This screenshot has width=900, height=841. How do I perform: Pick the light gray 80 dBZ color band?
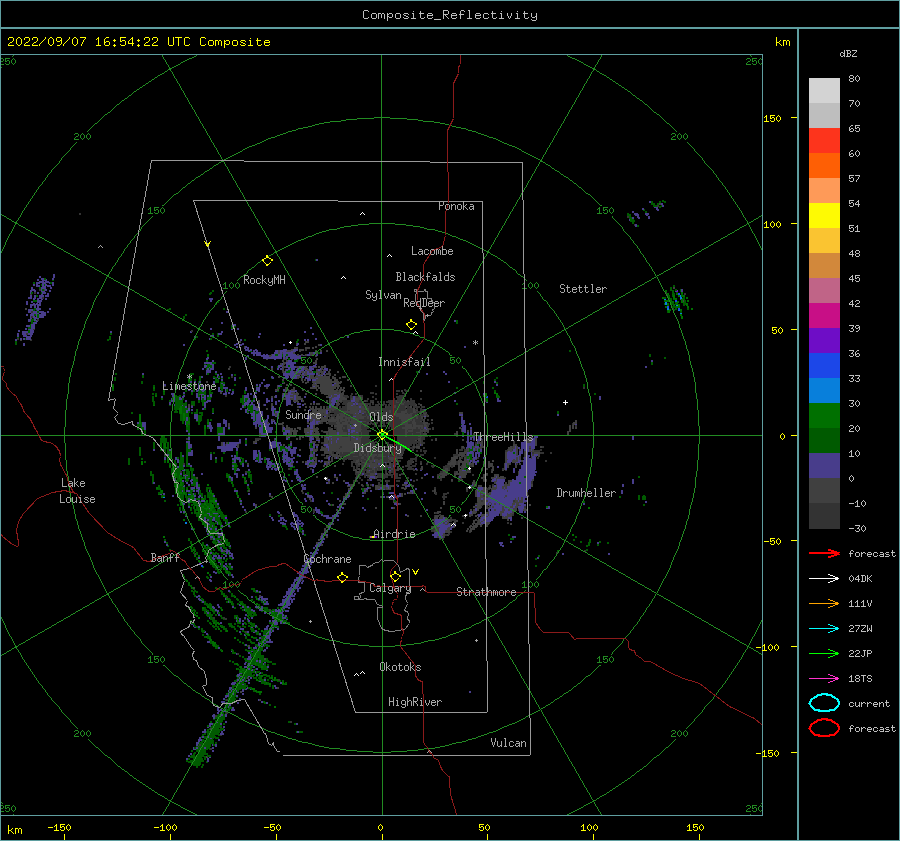point(824,90)
